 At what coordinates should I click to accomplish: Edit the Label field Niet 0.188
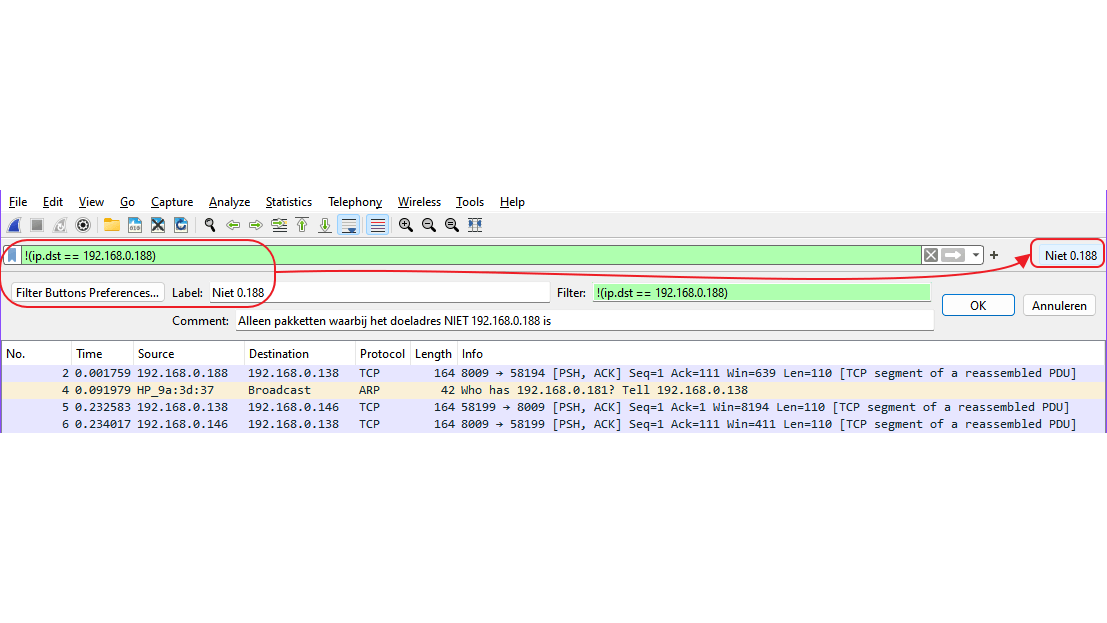pos(379,292)
